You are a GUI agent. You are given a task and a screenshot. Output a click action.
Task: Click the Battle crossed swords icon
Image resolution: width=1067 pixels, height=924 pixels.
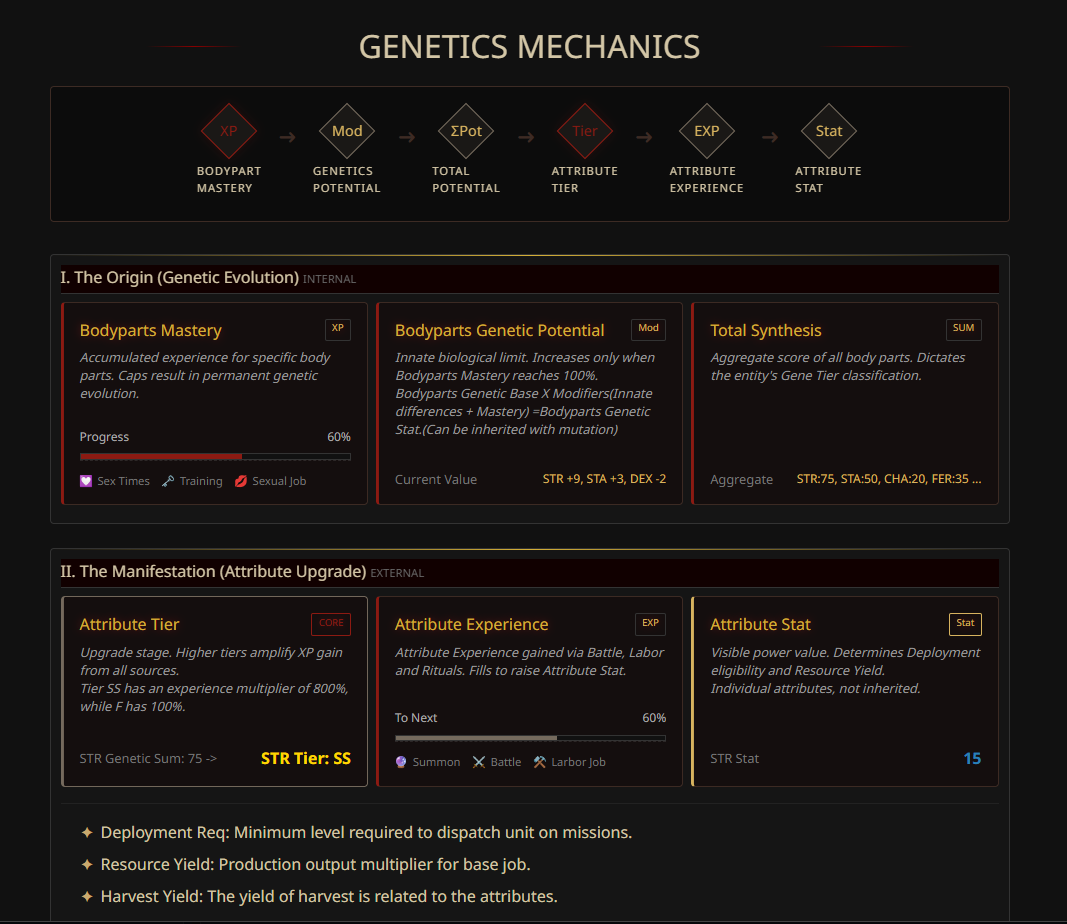pos(479,762)
